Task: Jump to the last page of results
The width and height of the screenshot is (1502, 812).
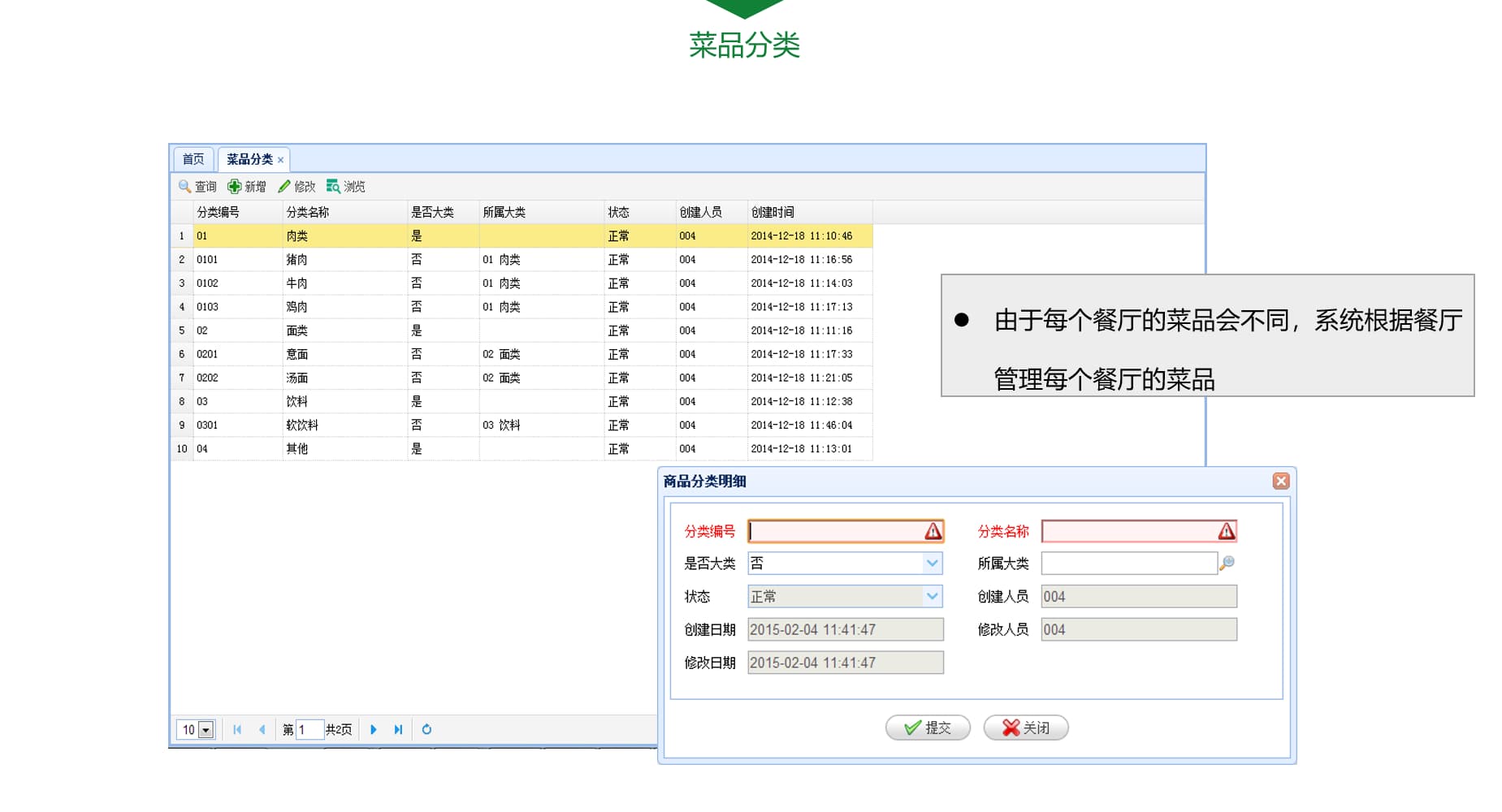Action: (398, 729)
